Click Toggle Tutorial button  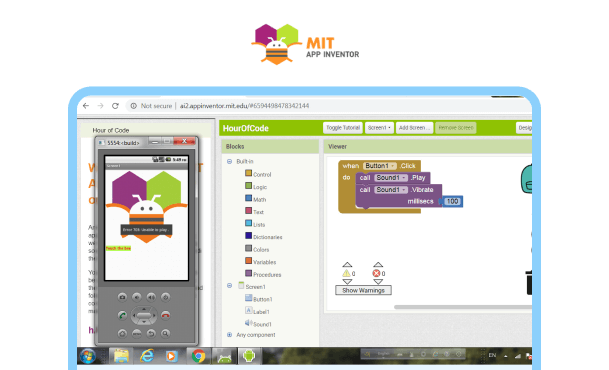click(343, 128)
